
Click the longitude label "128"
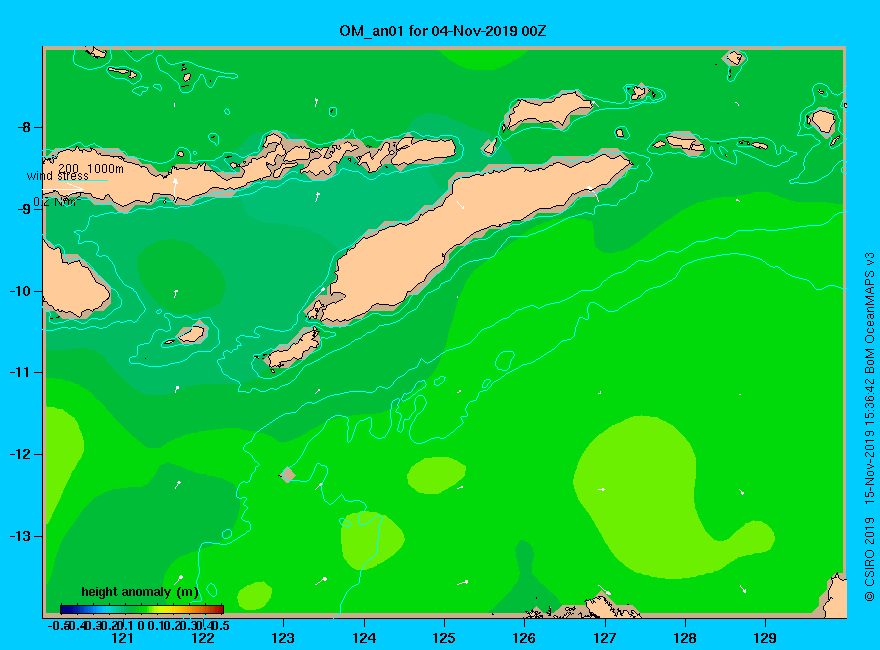pos(685,638)
